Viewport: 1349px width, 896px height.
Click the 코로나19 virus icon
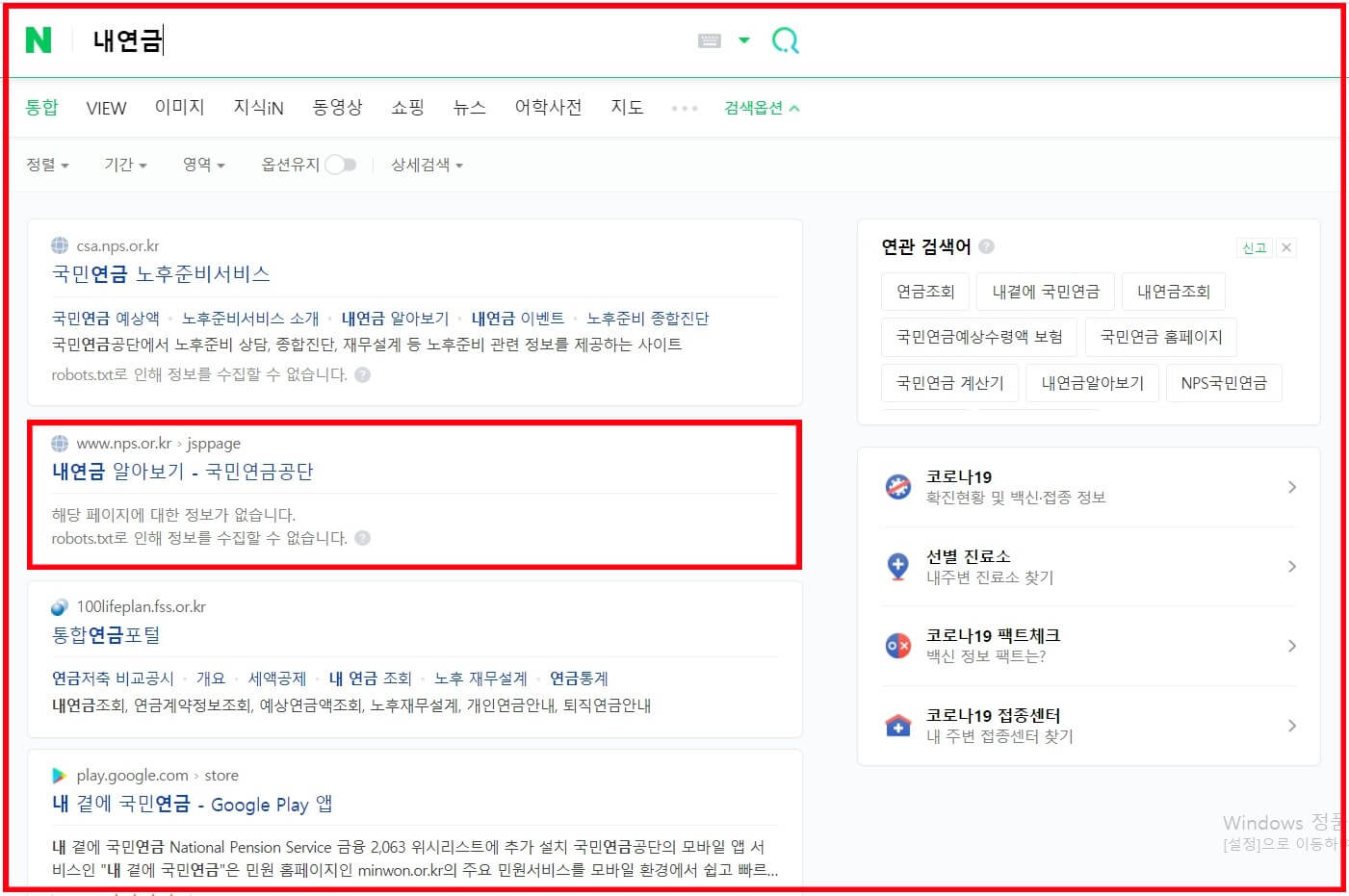pos(898,487)
